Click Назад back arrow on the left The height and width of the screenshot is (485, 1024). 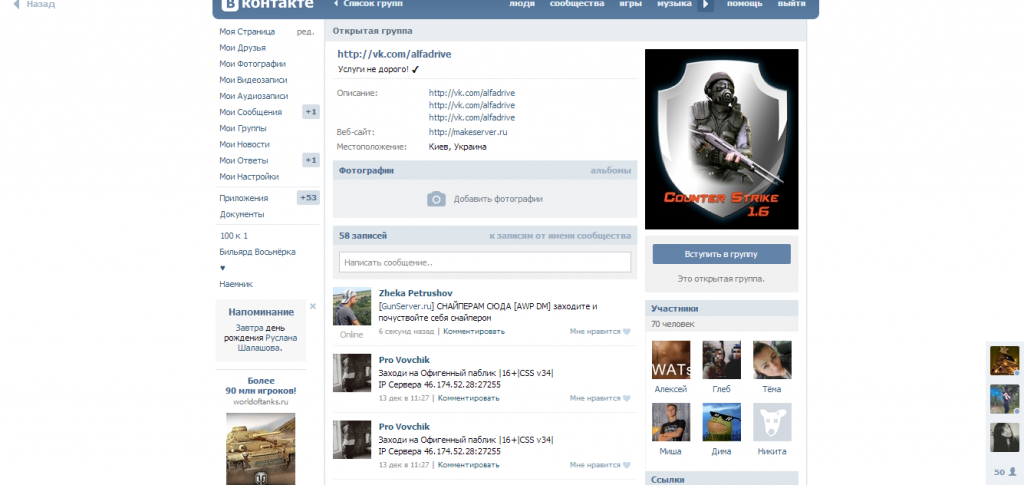[35, 5]
